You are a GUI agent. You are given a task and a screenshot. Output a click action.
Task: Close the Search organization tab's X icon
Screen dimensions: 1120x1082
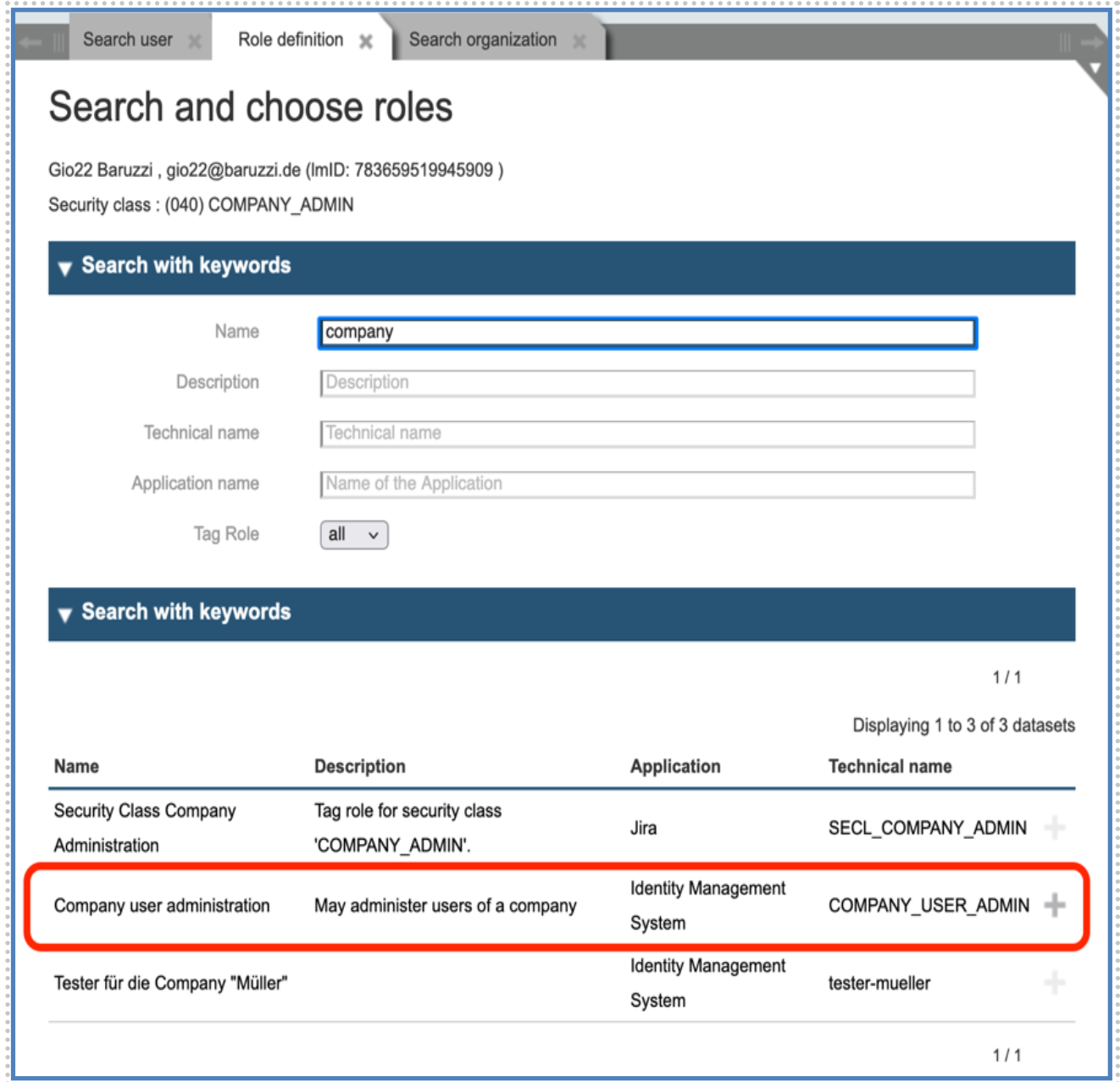(x=579, y=39)
